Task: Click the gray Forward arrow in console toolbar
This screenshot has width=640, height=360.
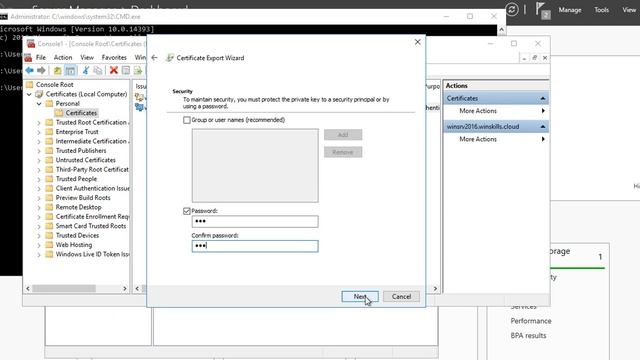Action: (x=41, y=71)
